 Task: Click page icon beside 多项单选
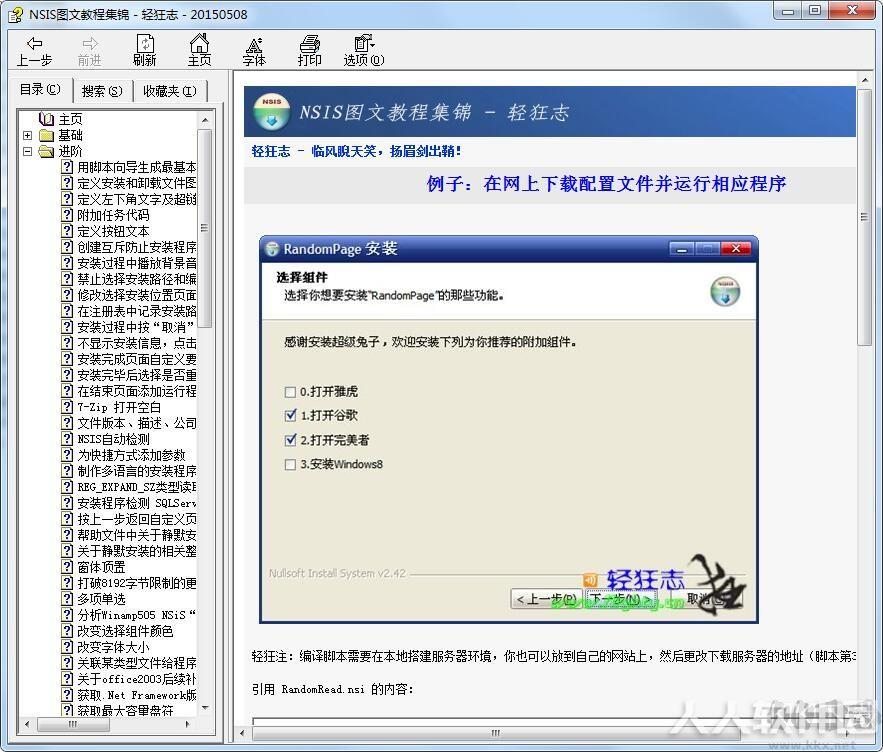(68, 599)
